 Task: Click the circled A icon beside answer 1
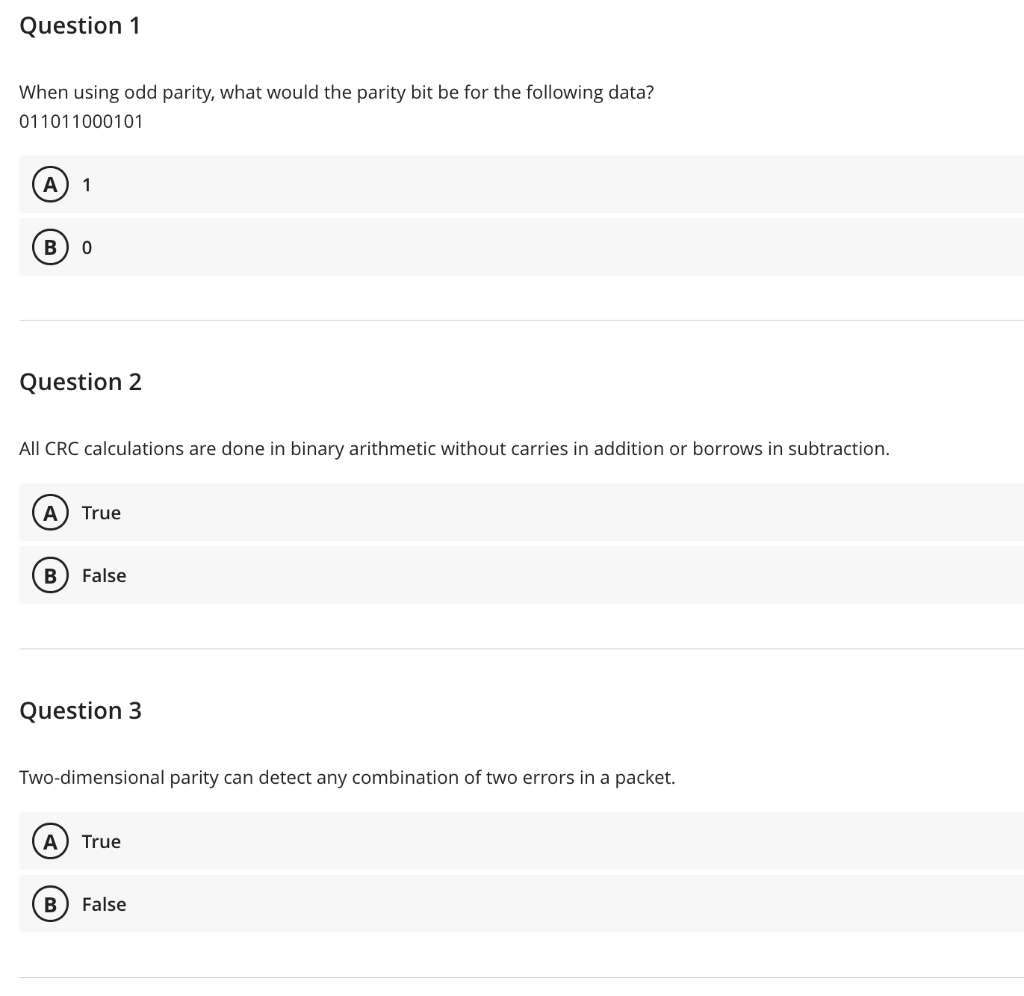click(x=50, y=185)
